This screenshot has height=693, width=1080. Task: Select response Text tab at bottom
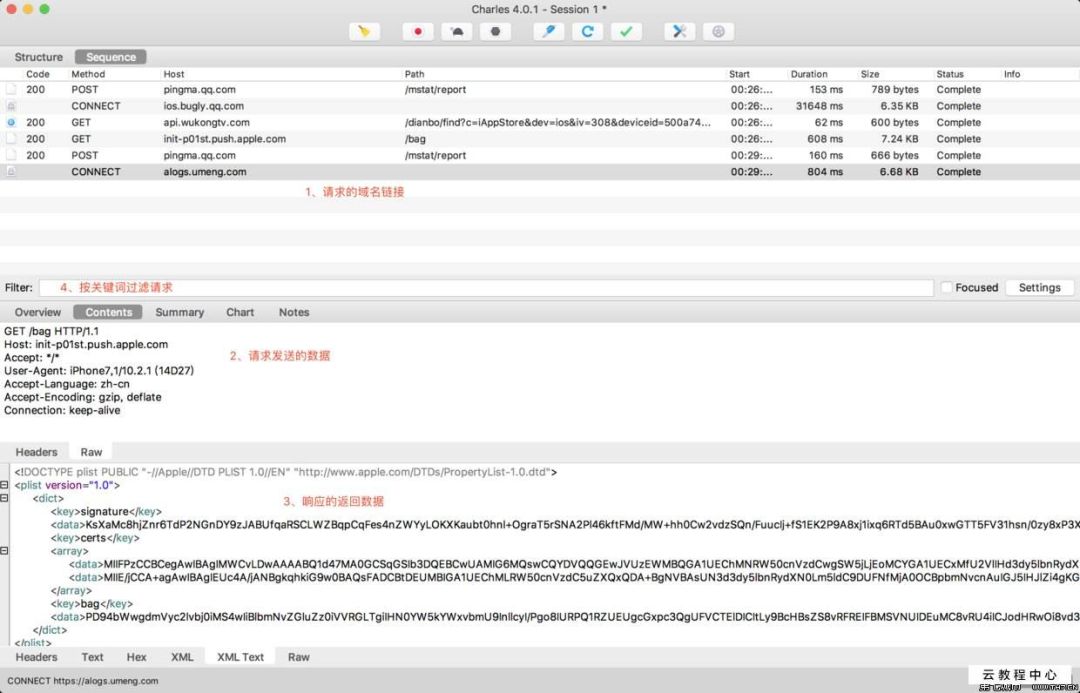pos(92,657)
